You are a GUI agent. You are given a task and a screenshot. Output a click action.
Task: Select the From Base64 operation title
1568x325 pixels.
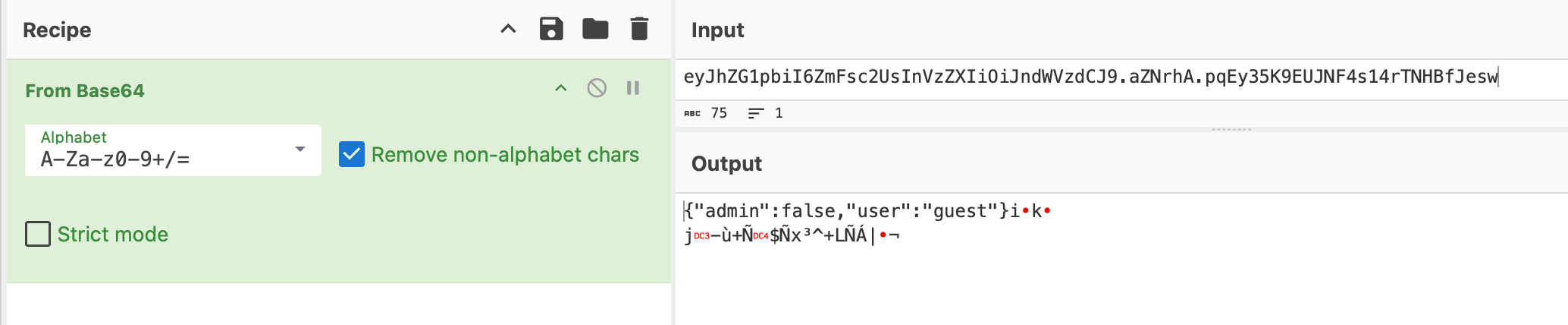[85, 90]
